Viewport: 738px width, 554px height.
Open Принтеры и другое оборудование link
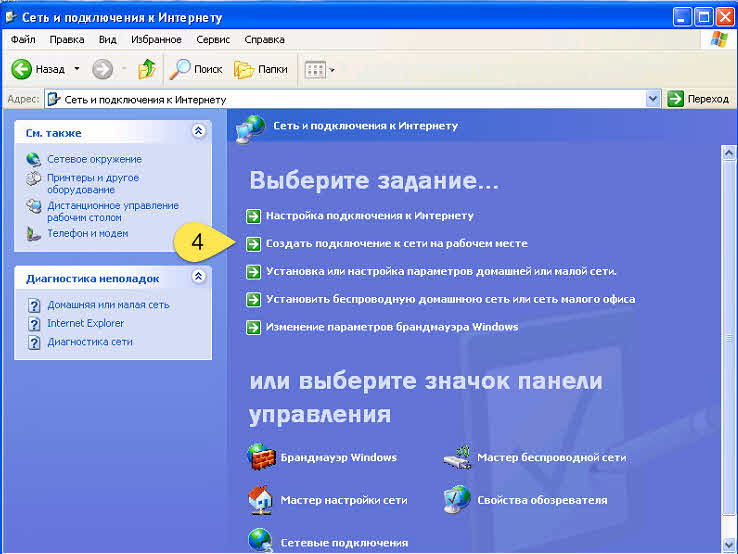pyautogui.click(x=93, y=184)
